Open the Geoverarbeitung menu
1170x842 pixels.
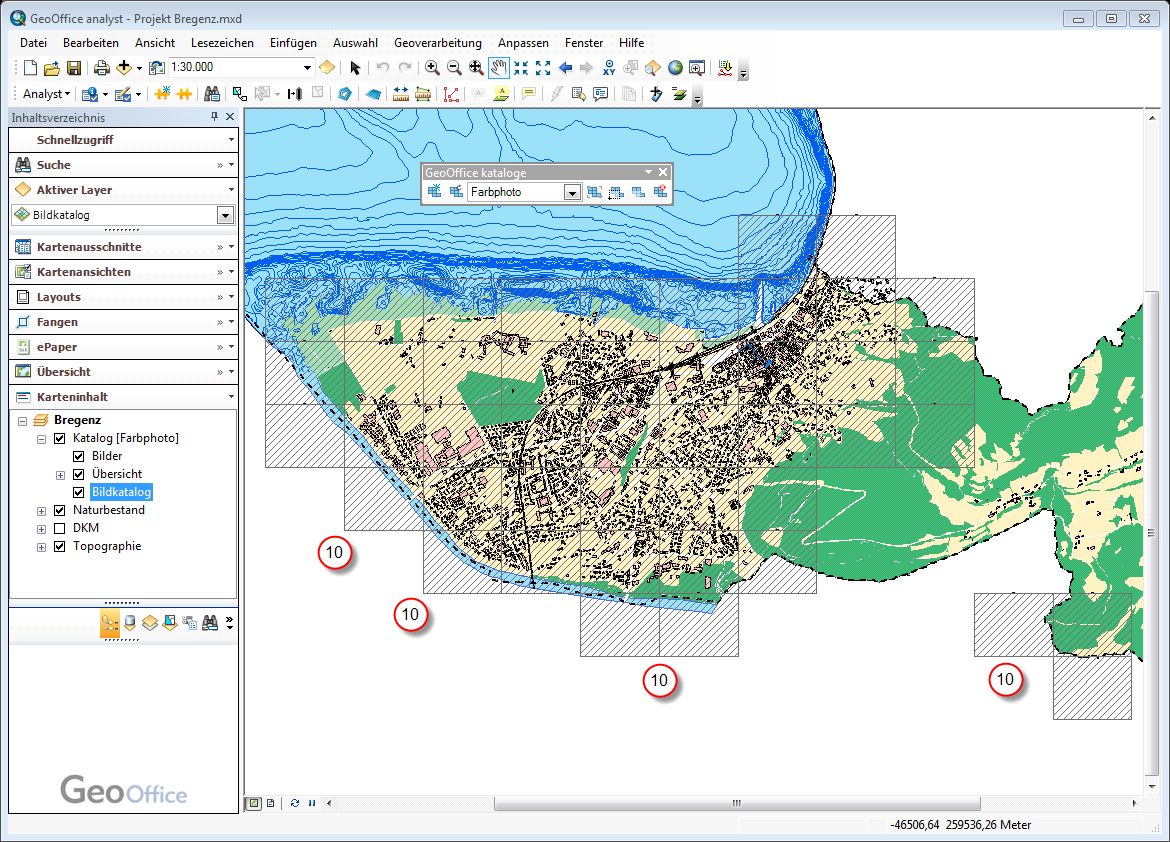pos(437,43)
